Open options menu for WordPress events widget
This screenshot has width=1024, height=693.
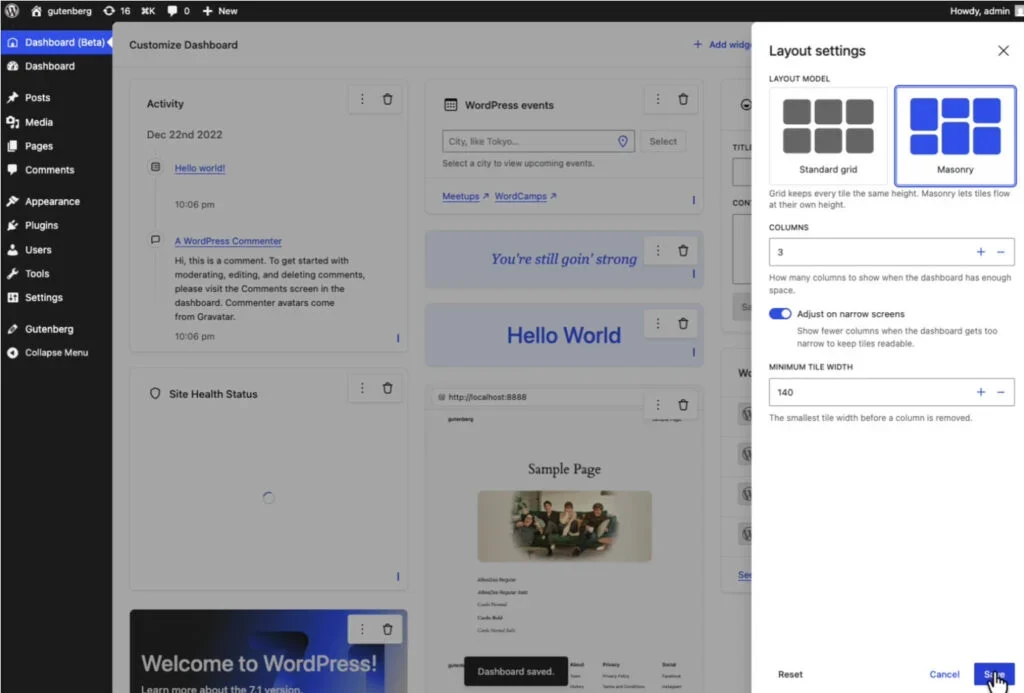[658, 99]
